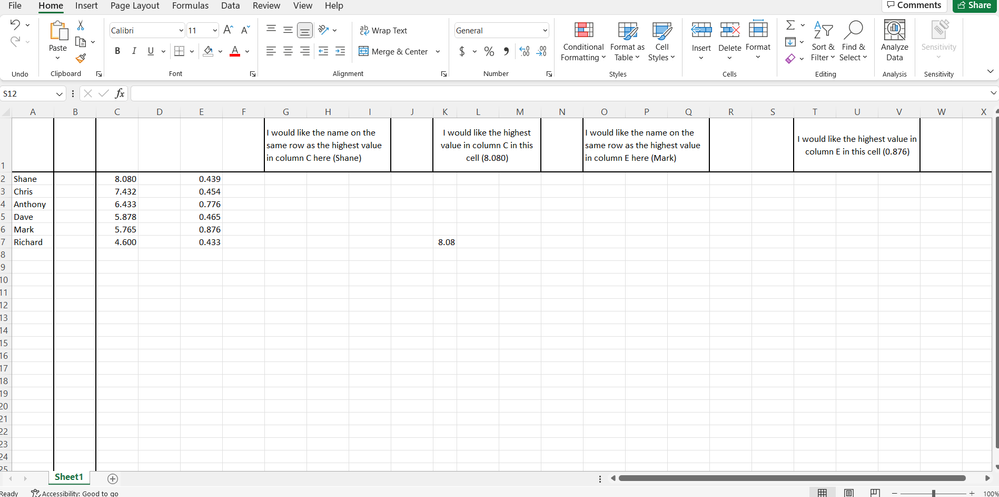The image size is (999, 497).
Task: Open the fill color dropdown arrow
Action: tap(220, 51)
